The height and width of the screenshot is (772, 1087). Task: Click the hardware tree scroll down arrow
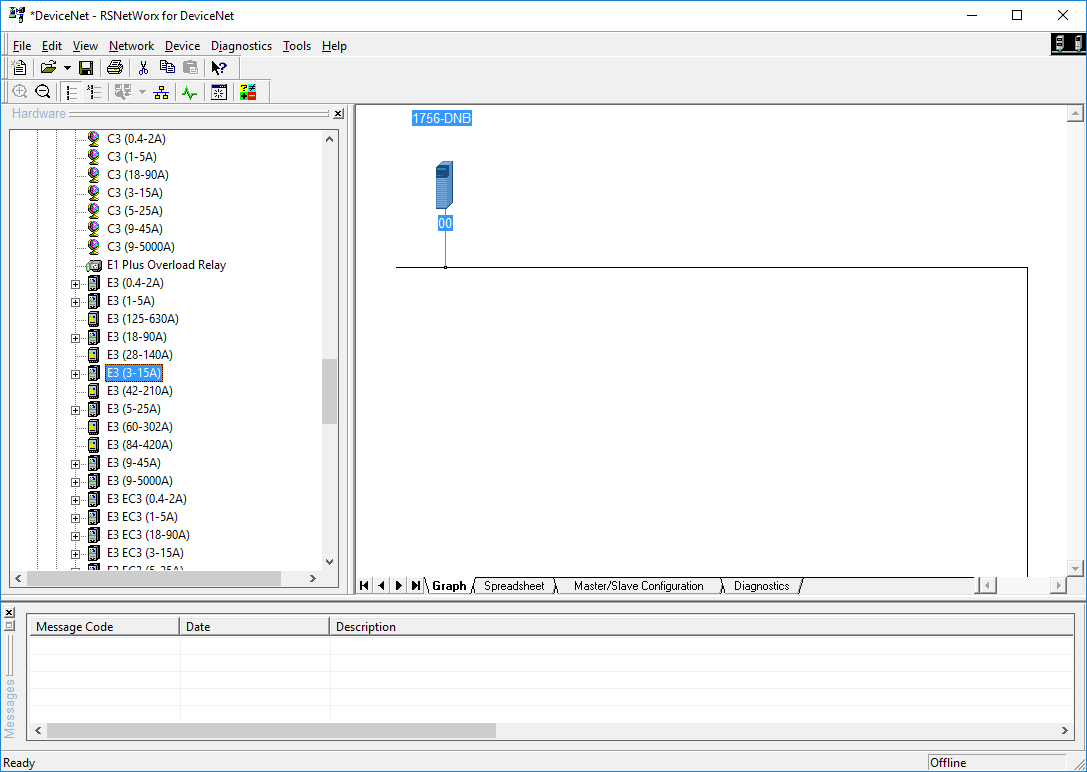tap(329, 561)
